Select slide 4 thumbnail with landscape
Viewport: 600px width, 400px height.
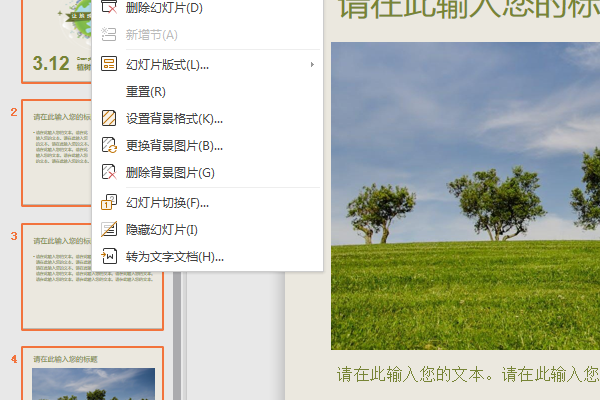click(93, 373)
